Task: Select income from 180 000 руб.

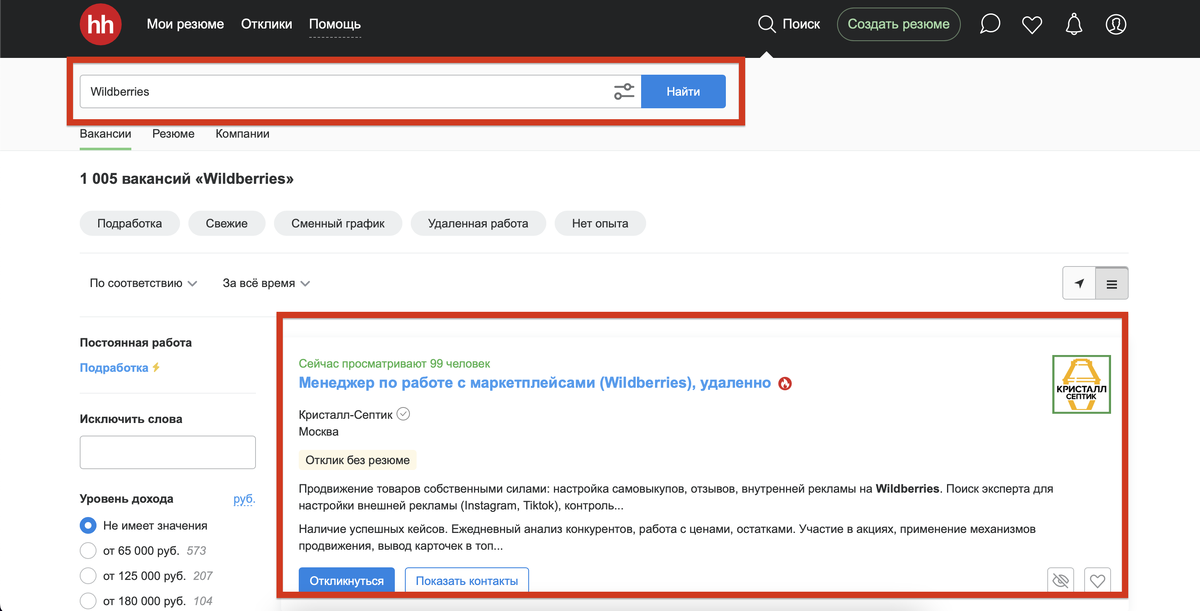Action: point(88,602)
